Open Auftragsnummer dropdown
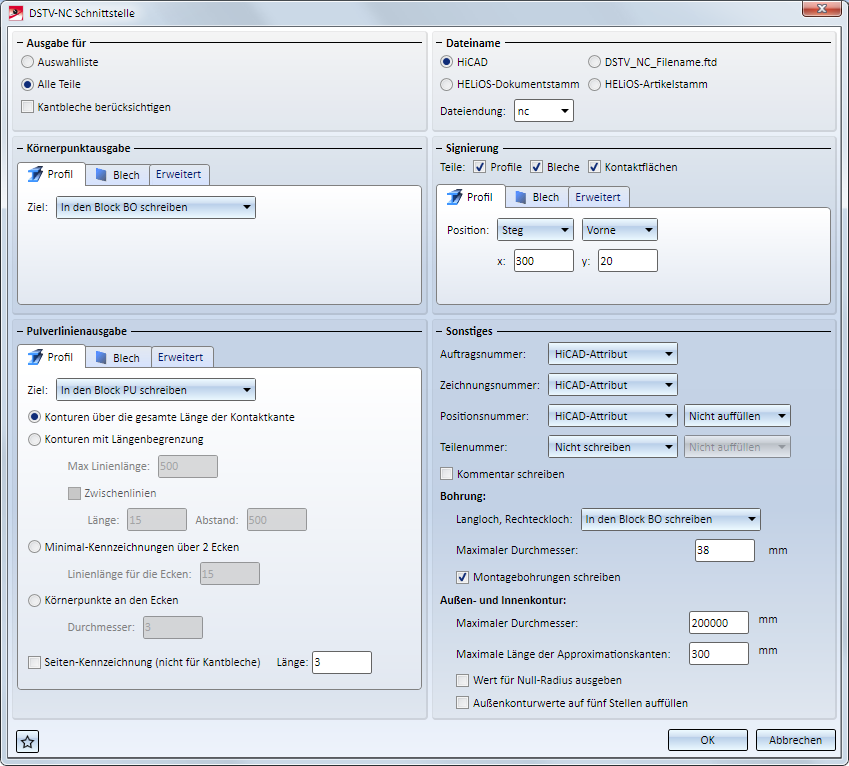The image size is (849, 766). tap(612, 354)
